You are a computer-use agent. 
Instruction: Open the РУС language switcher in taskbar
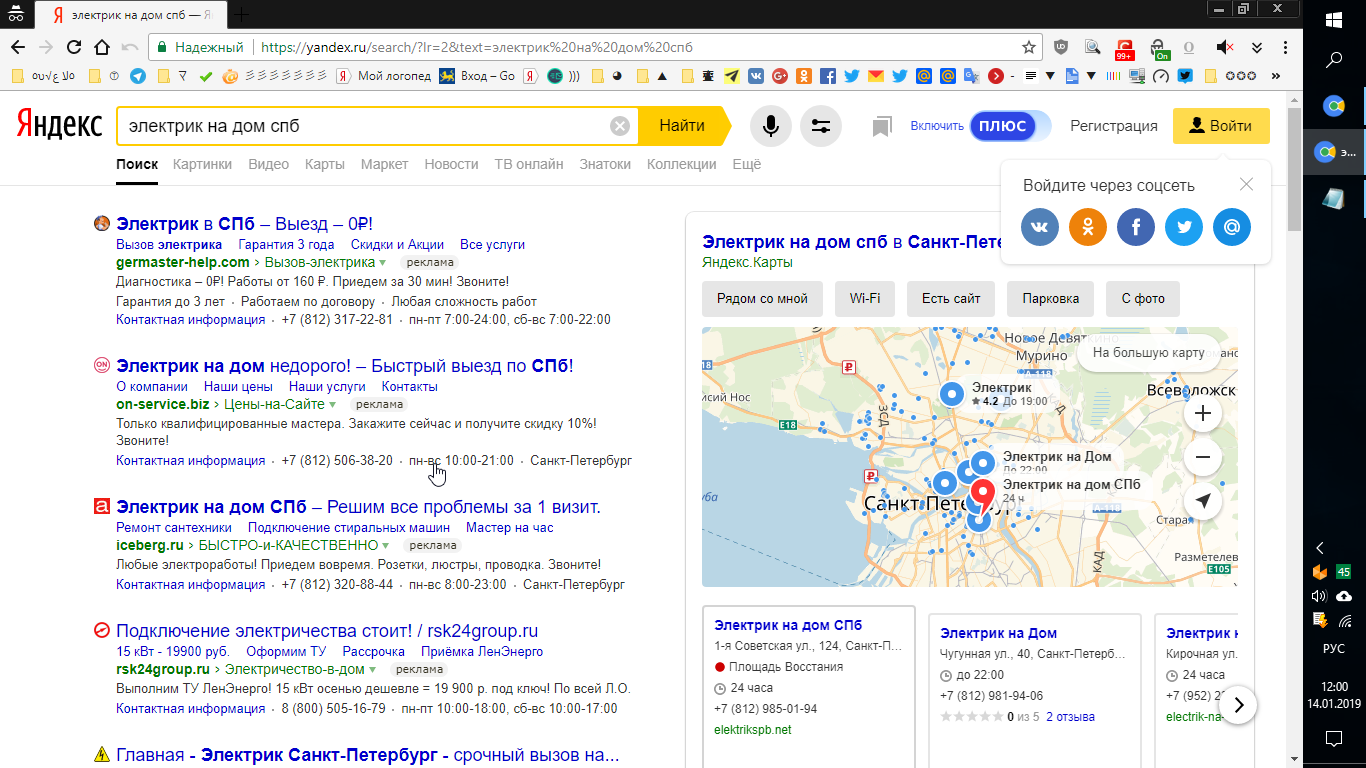1334,649
